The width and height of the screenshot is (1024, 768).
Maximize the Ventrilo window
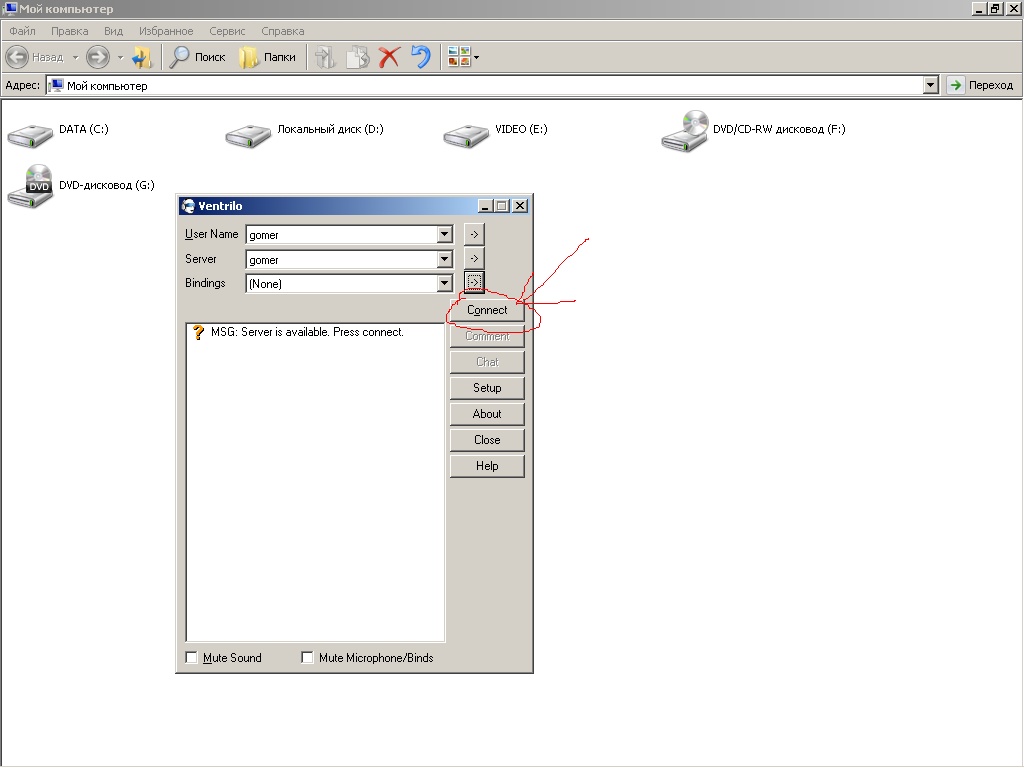[501, 206]
